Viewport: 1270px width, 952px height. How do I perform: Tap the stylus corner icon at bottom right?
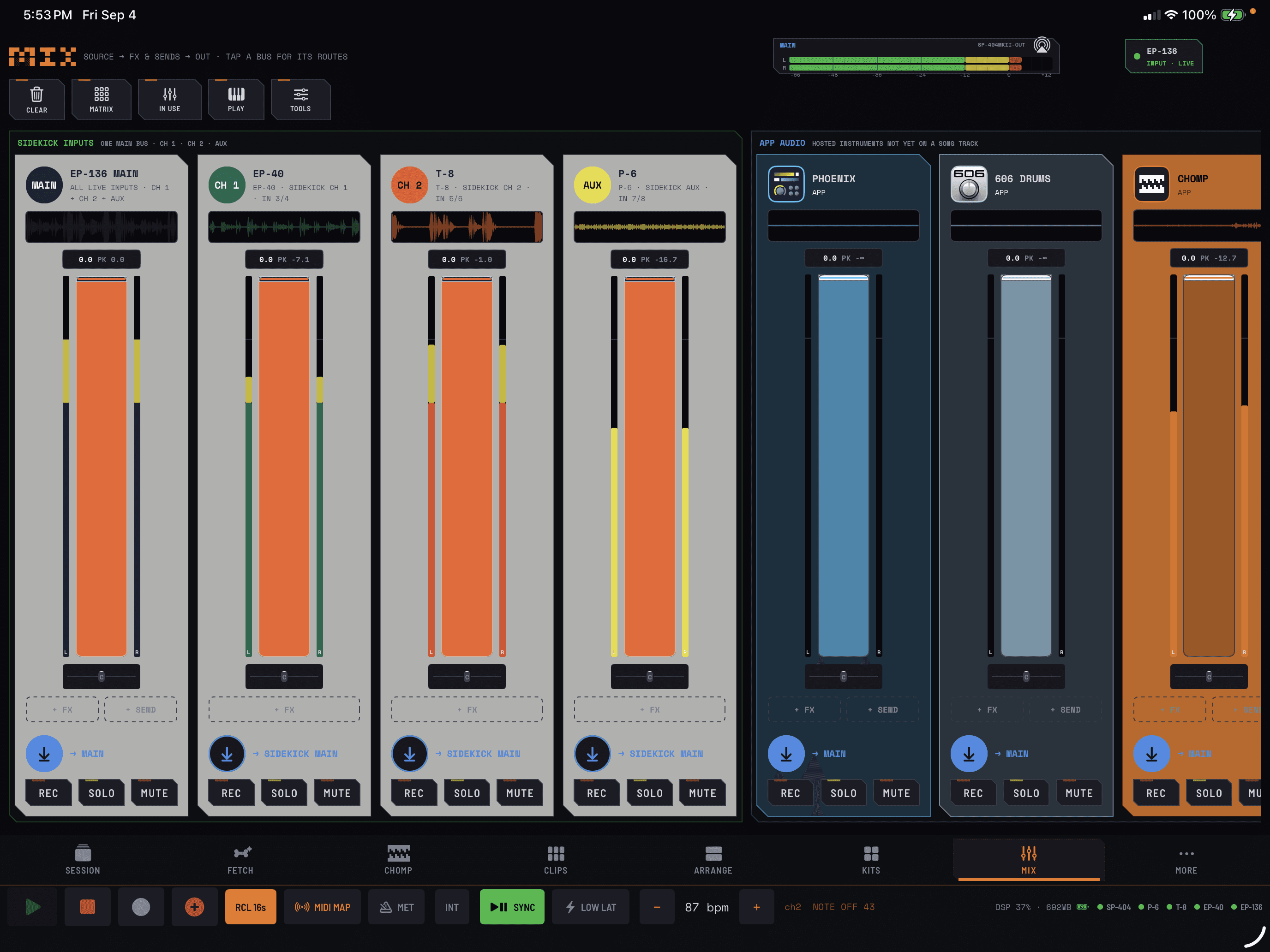[x=1254, y=936]
